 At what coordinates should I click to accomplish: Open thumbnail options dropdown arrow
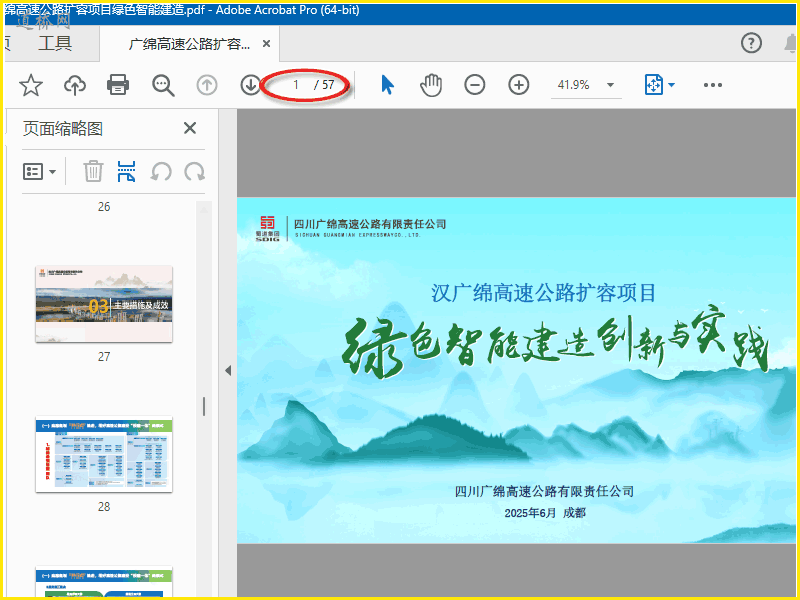click(53, 172)
